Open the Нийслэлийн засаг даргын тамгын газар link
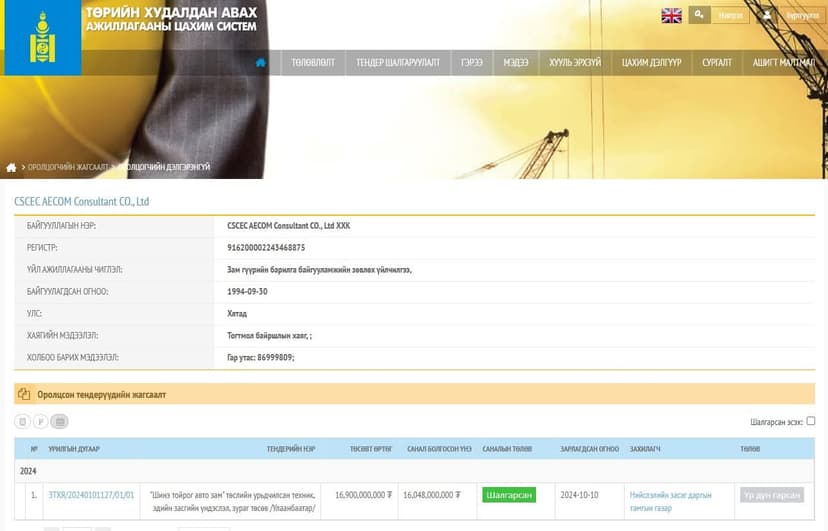The height and width of the screenshot is (531, 828). point(671,501)
